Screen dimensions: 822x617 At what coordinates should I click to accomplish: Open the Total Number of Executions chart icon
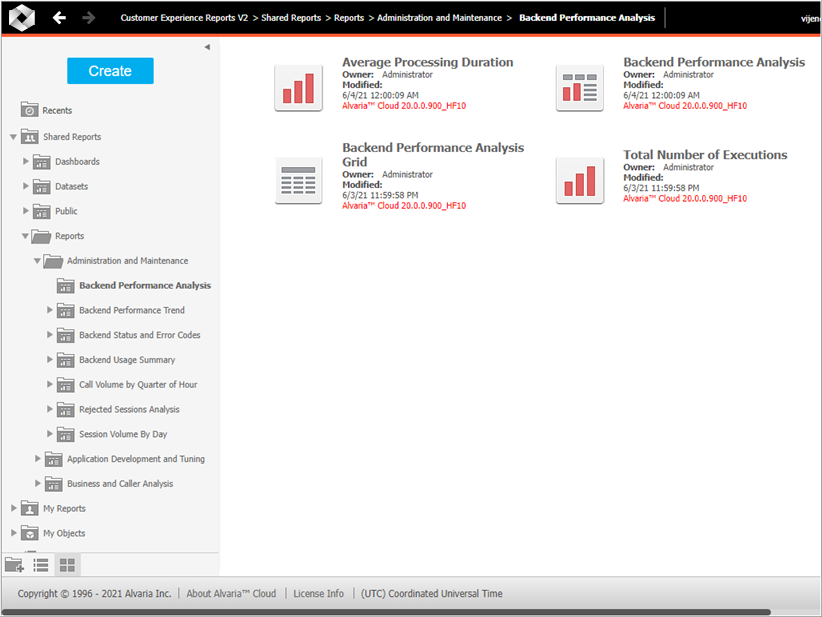580,181
